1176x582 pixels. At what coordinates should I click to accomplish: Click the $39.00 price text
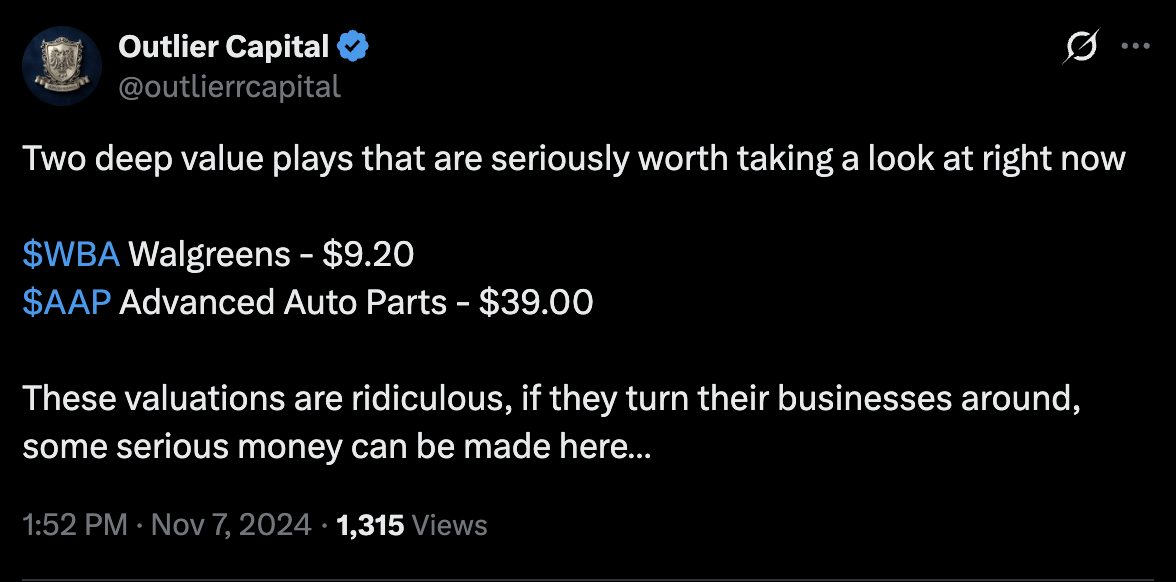pos(536,302)
